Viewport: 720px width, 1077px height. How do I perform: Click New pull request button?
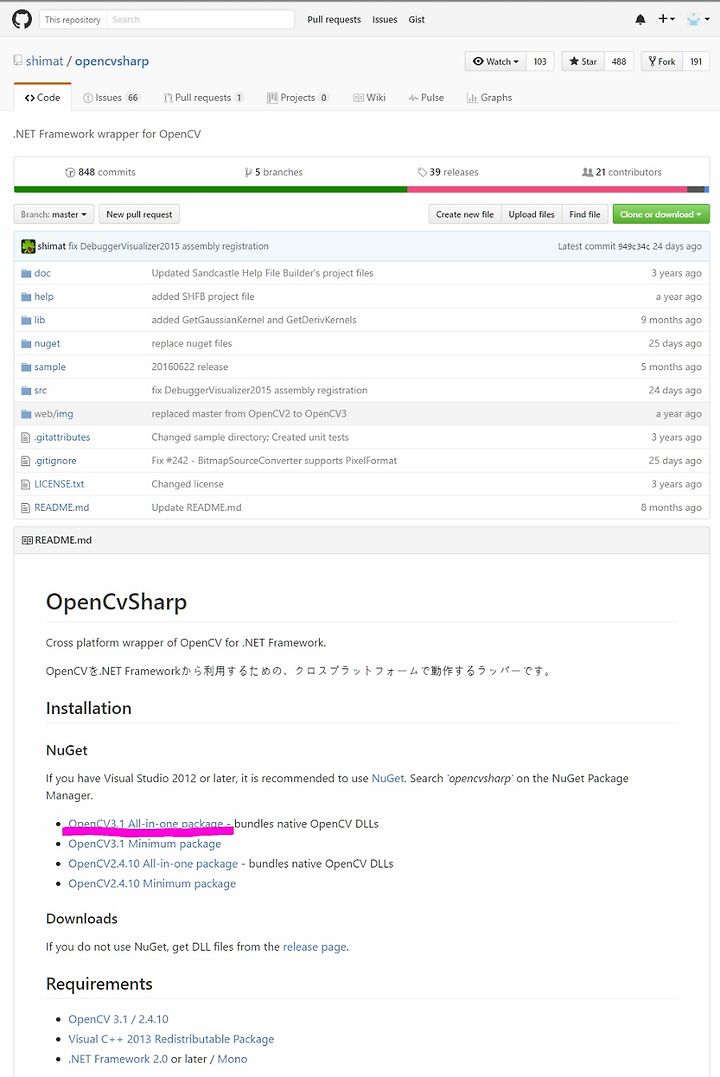[x=139, y=214]
